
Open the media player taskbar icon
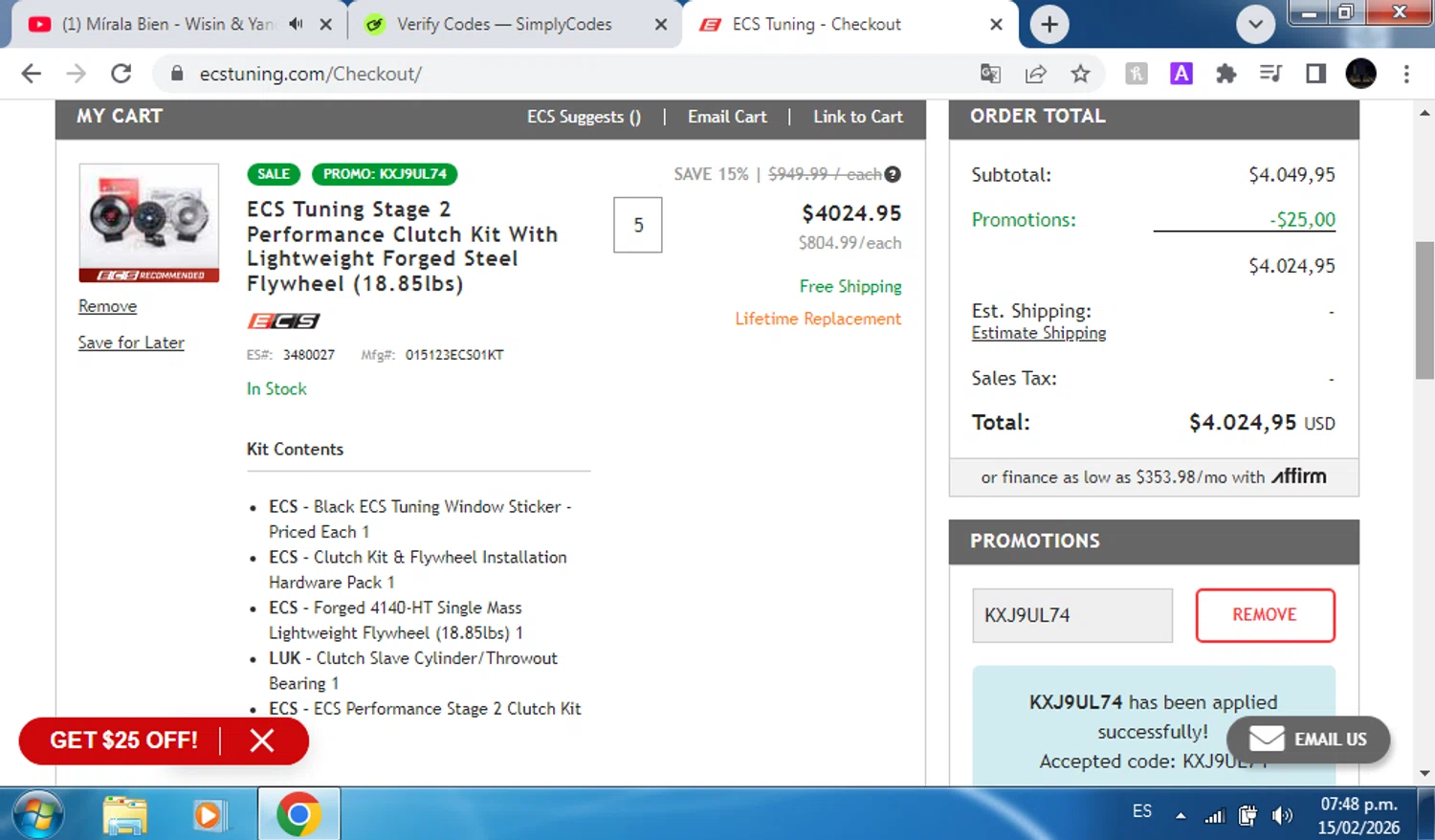click(208, 814)
